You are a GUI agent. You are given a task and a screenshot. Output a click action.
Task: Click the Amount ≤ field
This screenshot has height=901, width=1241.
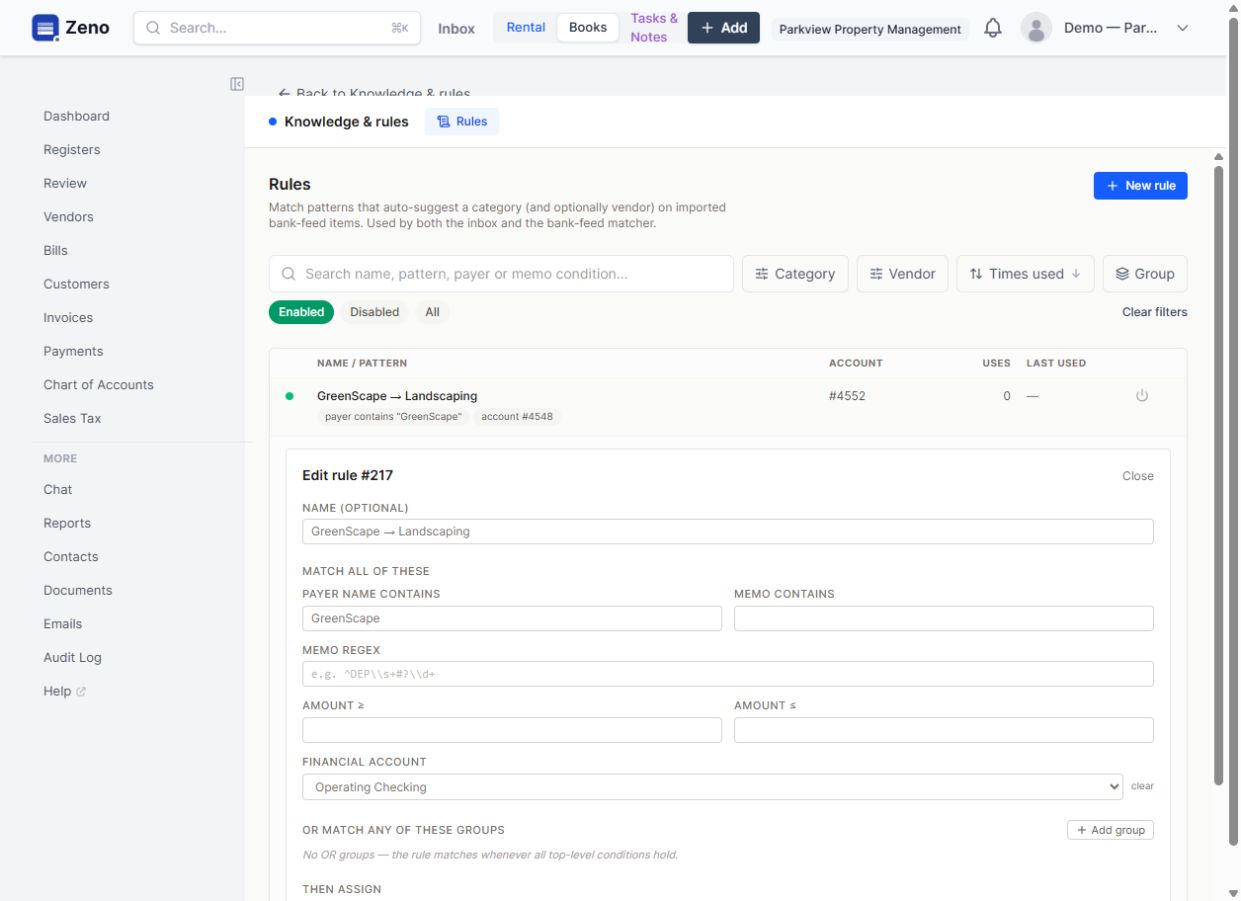pyautogui.click(x=944, y=730)
